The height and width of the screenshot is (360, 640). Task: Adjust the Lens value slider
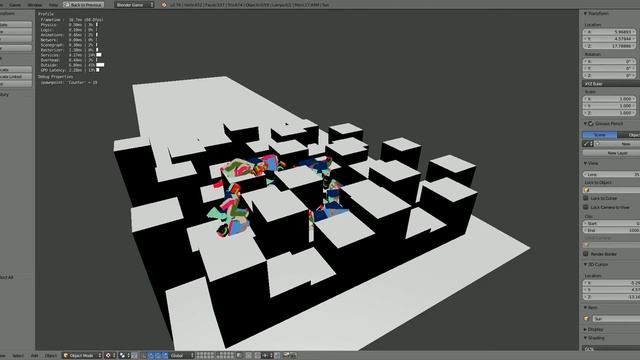coord(611,174)
